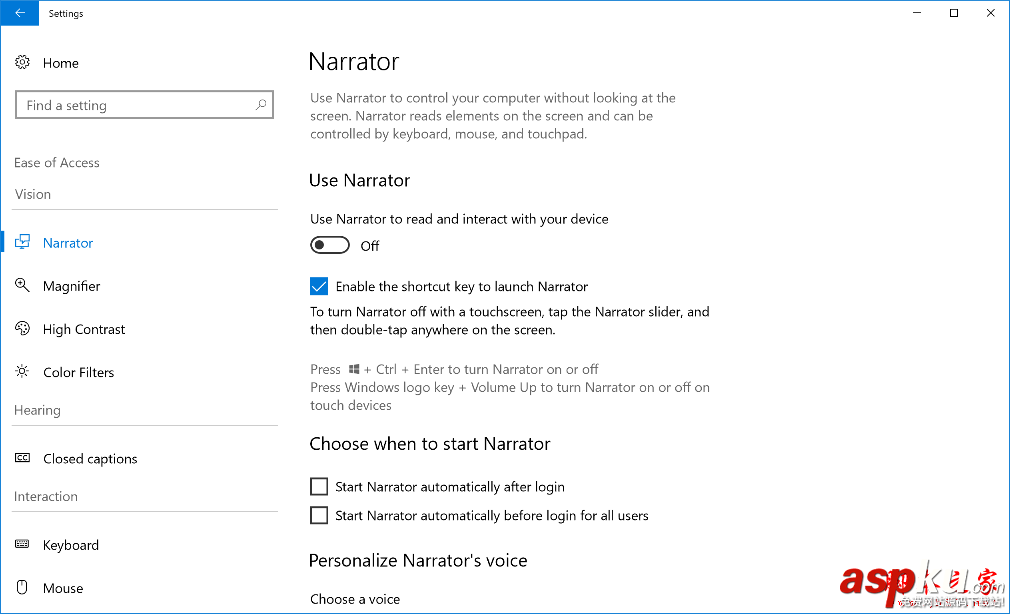
Task: Turn on the Use Narrator toggle
Action: click(x=330, y=246)
